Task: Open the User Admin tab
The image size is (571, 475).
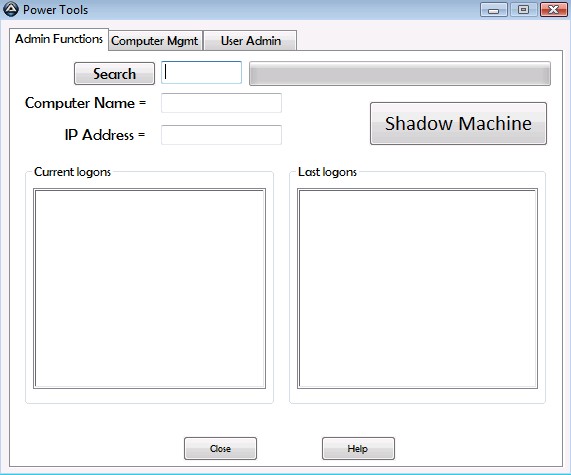Action: 250,40
